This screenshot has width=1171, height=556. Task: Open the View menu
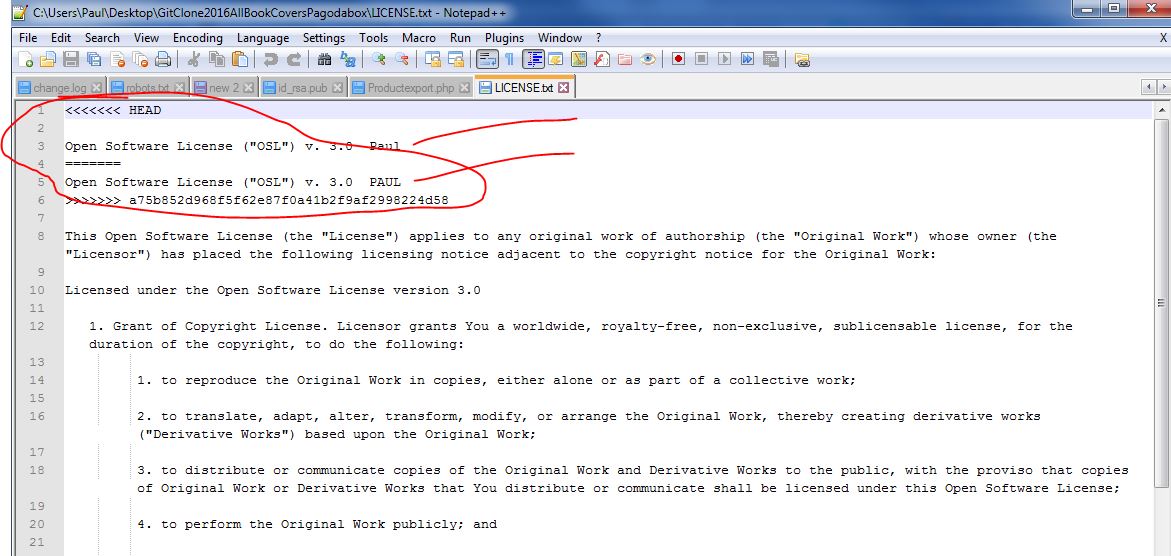pyautogui.click(x=146, y=38)
